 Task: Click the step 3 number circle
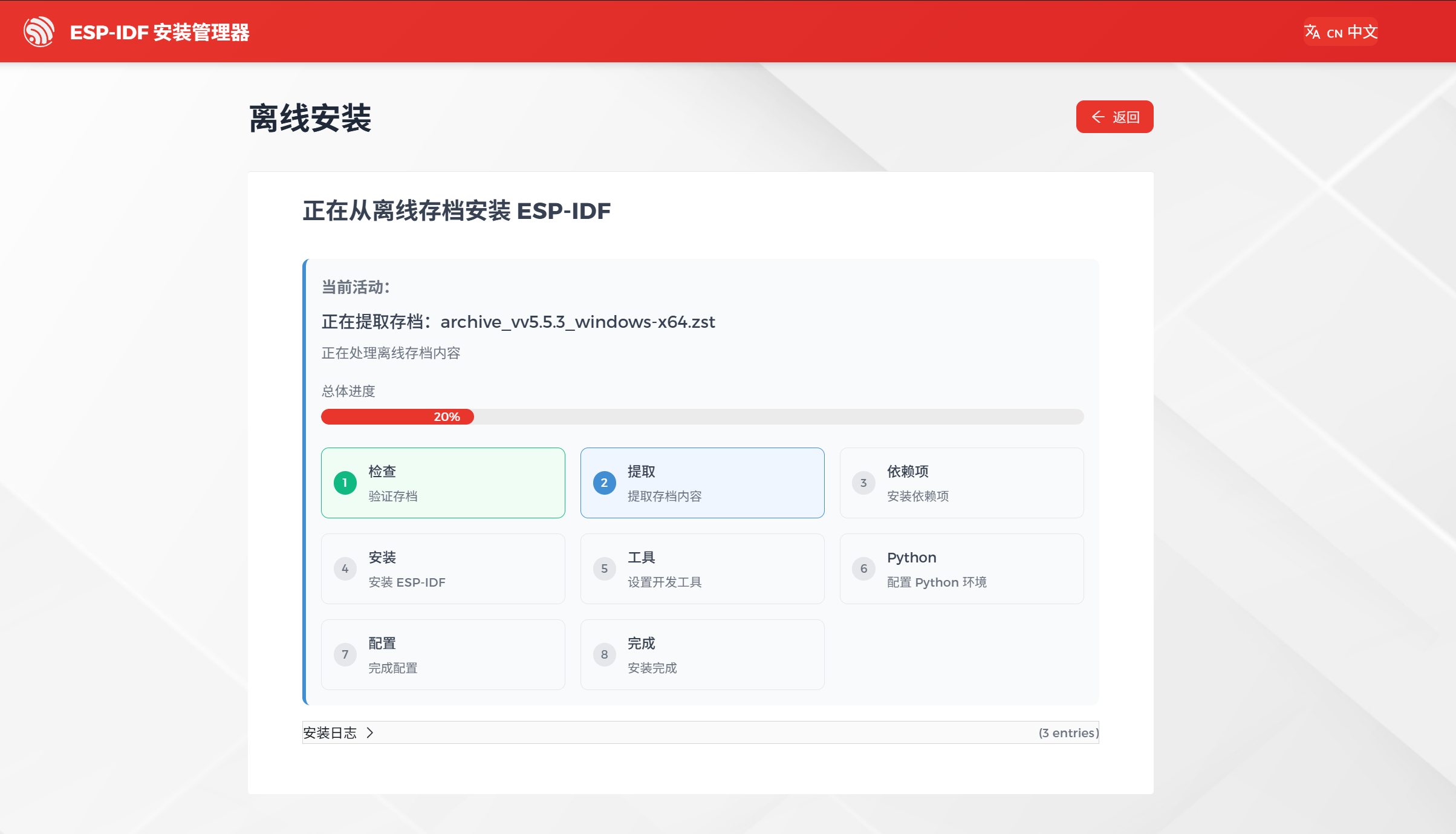(x=863, y=483)
